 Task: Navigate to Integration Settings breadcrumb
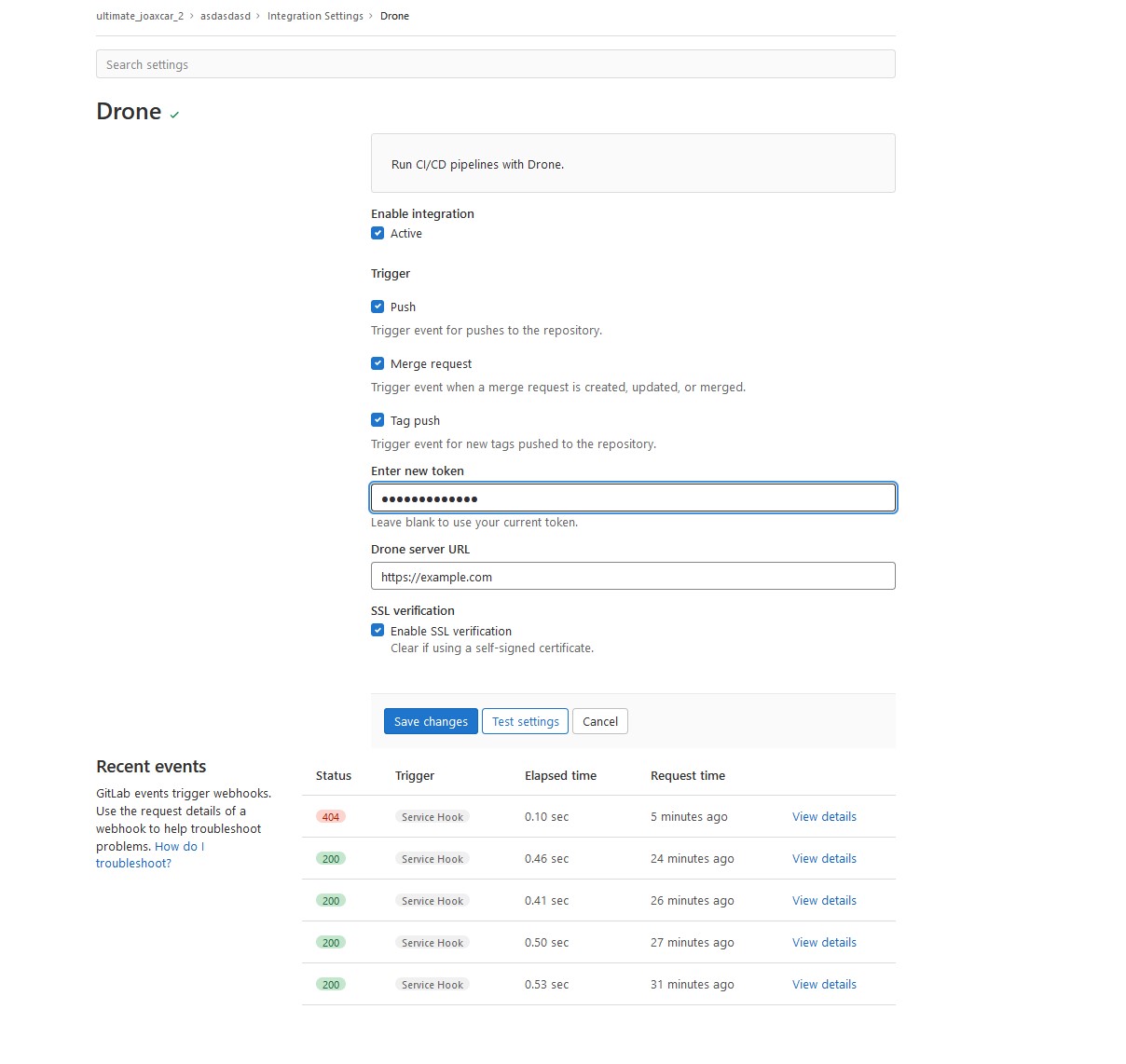pos(315,16)
